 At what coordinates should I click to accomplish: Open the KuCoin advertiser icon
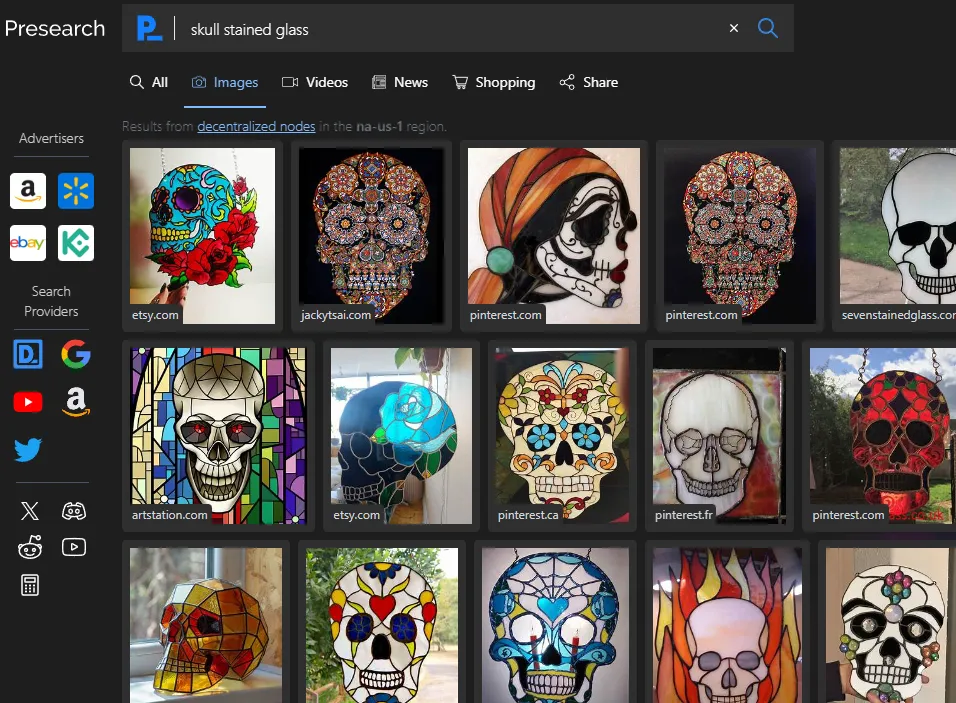[76, 243]
